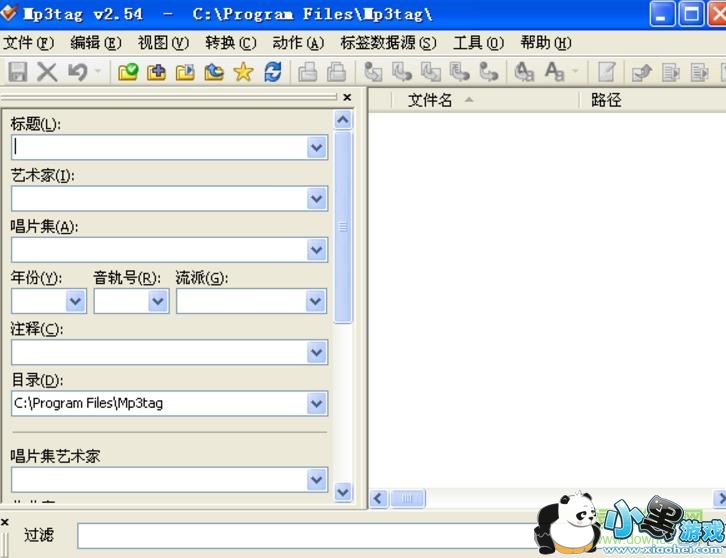The height and width of the screenshot is (558, 726).
Task: Open the 视图(V) menu
Action: click(163, 43)
